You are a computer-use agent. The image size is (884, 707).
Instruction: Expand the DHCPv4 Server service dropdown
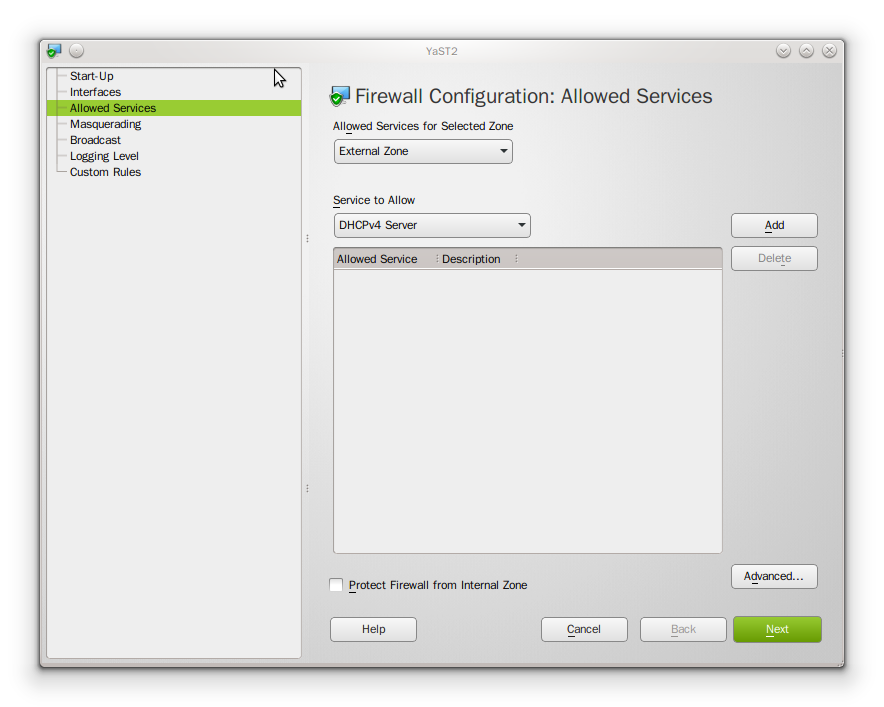tap(432, 226)
